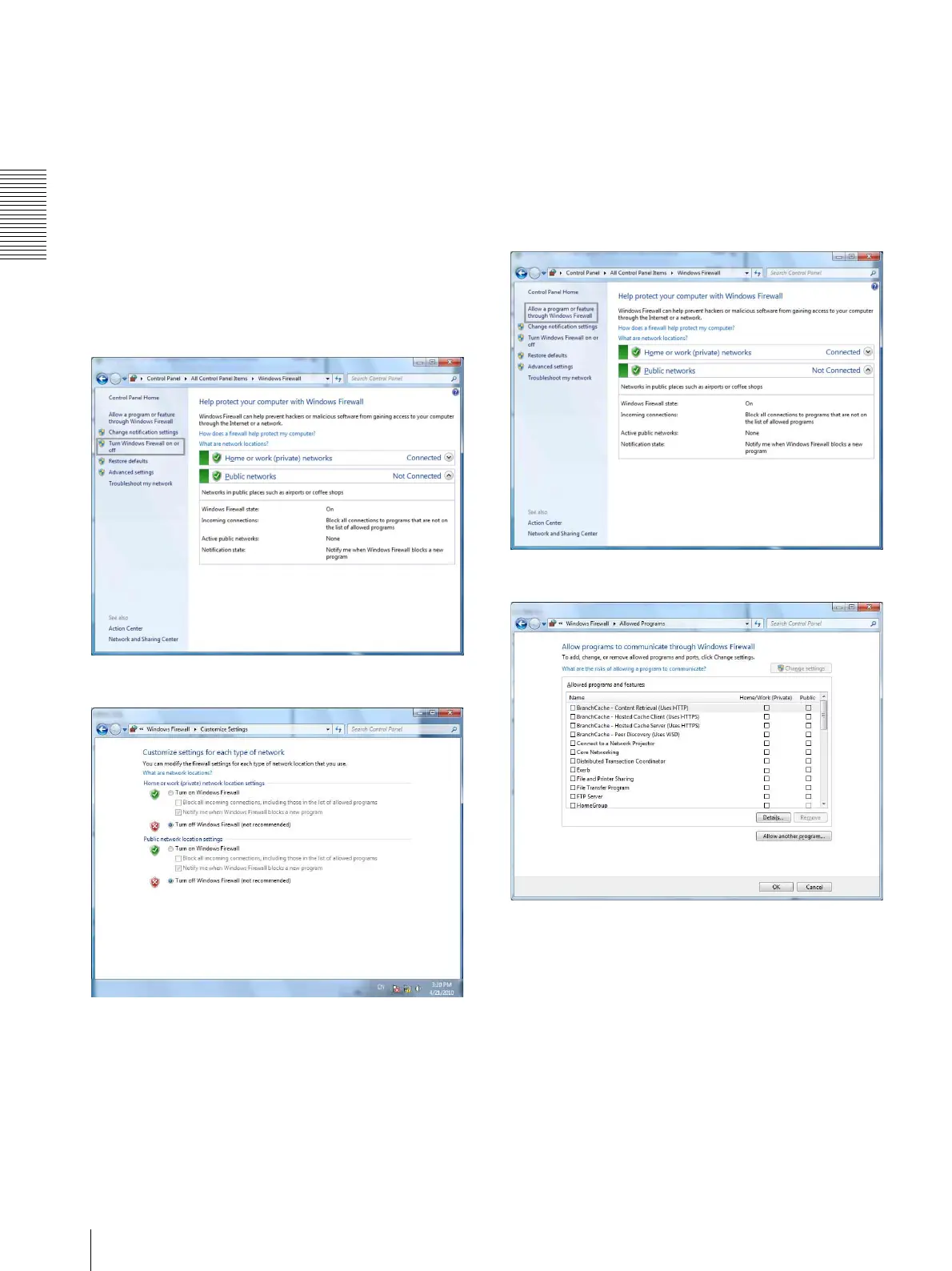Click refresh icon in Customize Settings address bar

tap(338, 729)
